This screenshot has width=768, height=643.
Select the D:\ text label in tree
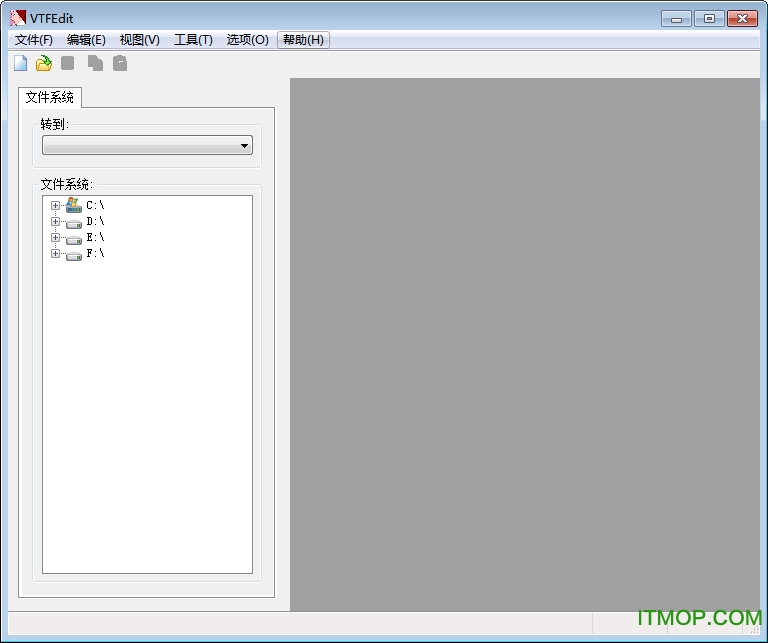coord(96,221)
